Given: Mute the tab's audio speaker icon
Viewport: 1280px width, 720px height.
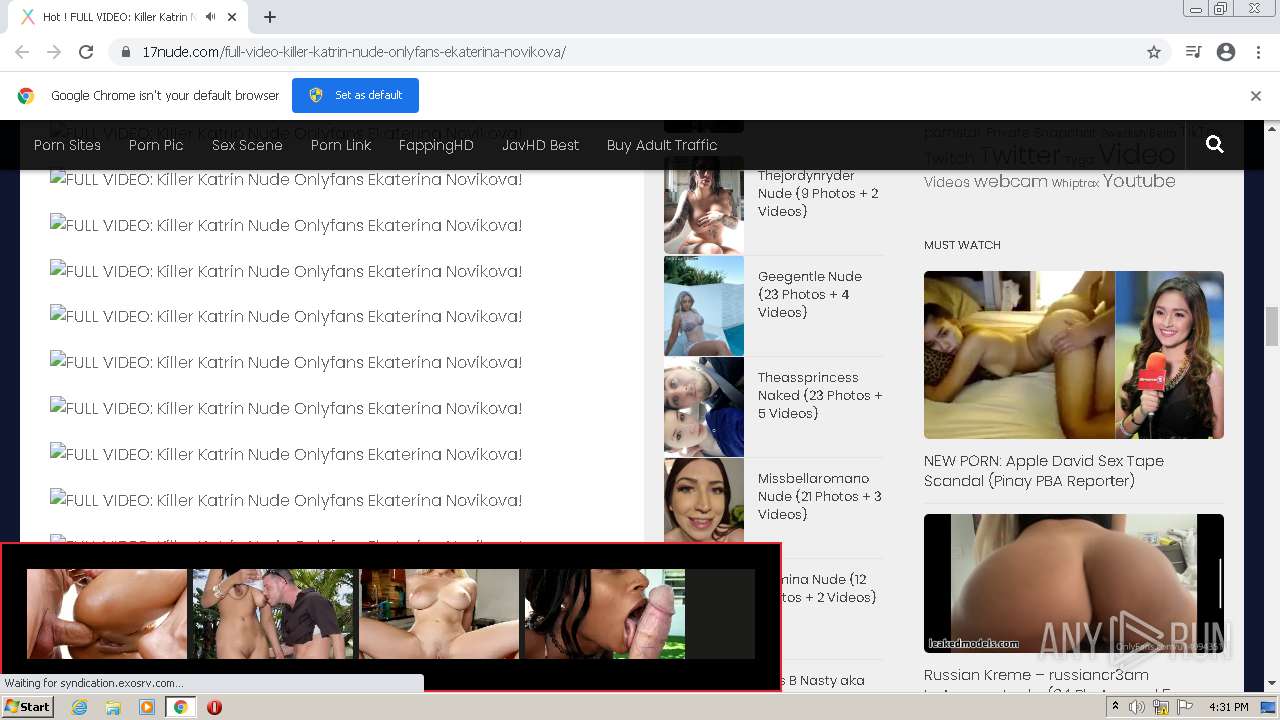Looking at the screenshot, I should pos(210,17).
